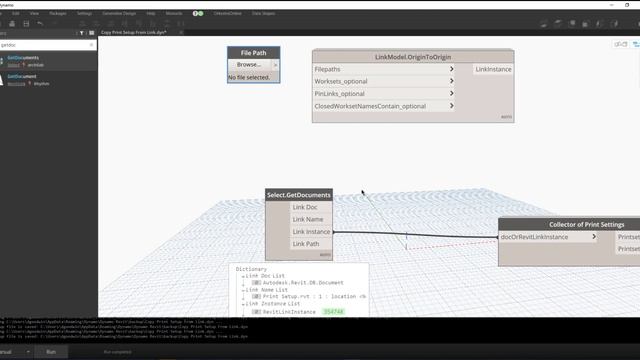Screen dimensions: 640x360
Task: Click the Run completed status text
Action: (x=118, y=352)
